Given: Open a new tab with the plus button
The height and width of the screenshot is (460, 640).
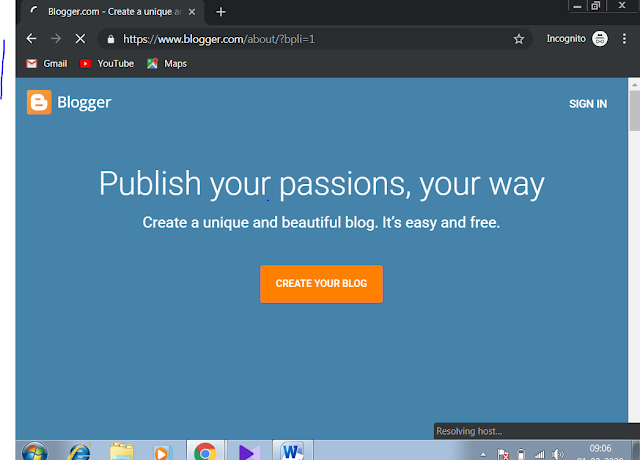Looking at the screenshot, I should 221,12.
